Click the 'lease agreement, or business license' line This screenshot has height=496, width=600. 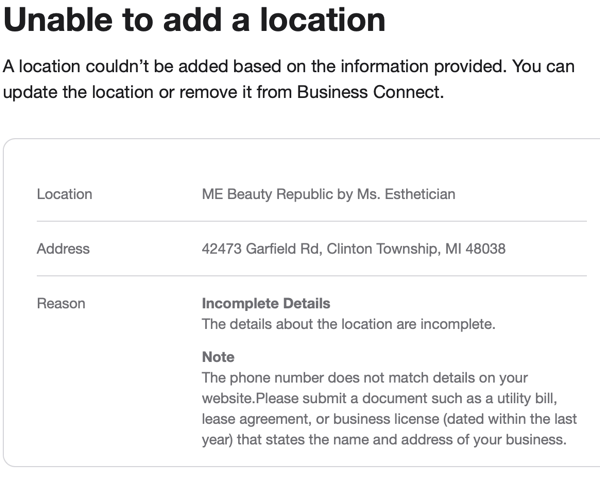389,419
